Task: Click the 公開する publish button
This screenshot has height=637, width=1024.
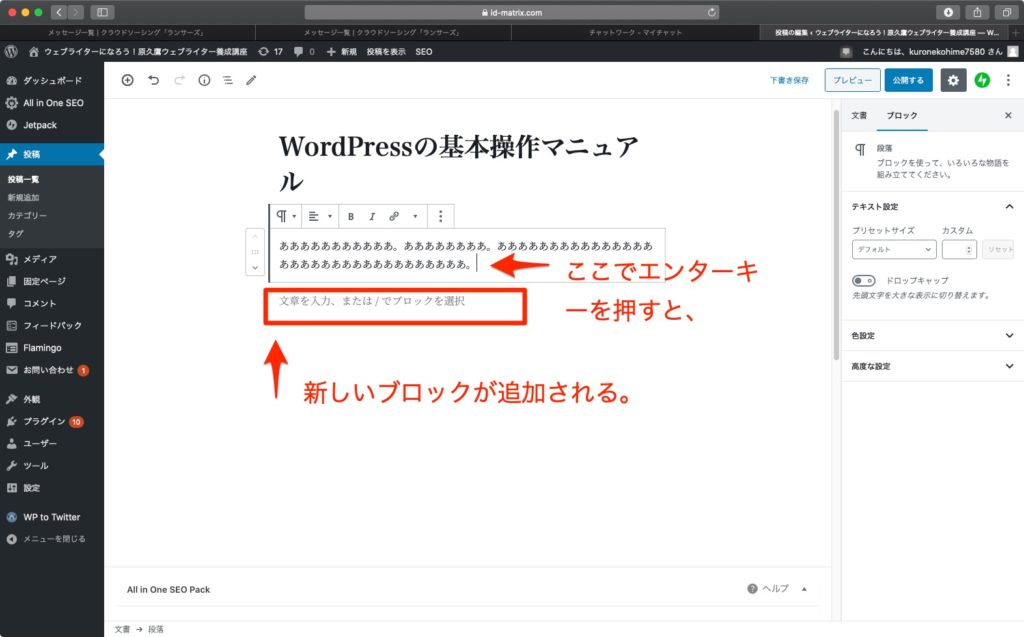Action: pos(908,80)
